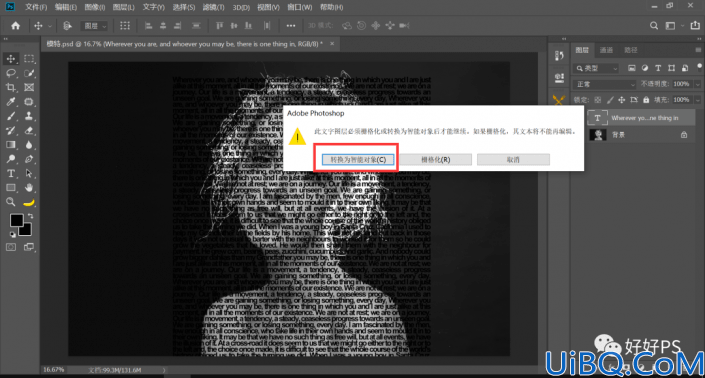Screen dimensions: 705x378
Task: Open the History collapsed panel icon
Action: click(559, 56)
